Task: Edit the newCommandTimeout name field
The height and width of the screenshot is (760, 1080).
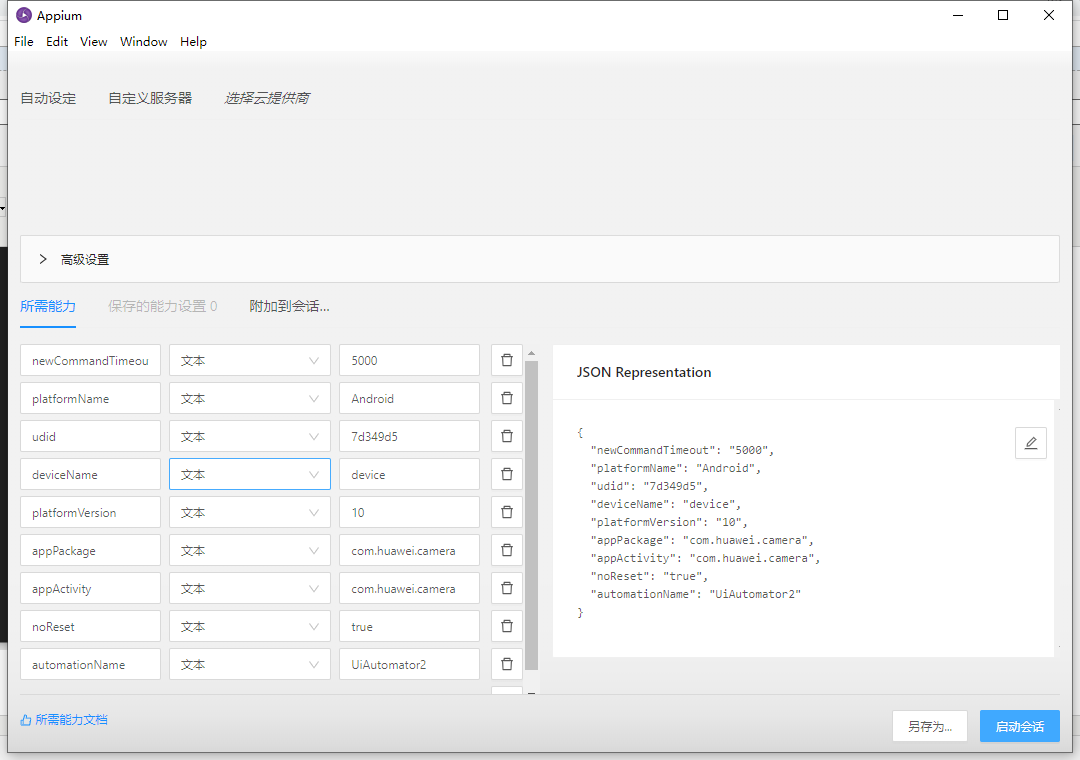Action: click(90, 360)
